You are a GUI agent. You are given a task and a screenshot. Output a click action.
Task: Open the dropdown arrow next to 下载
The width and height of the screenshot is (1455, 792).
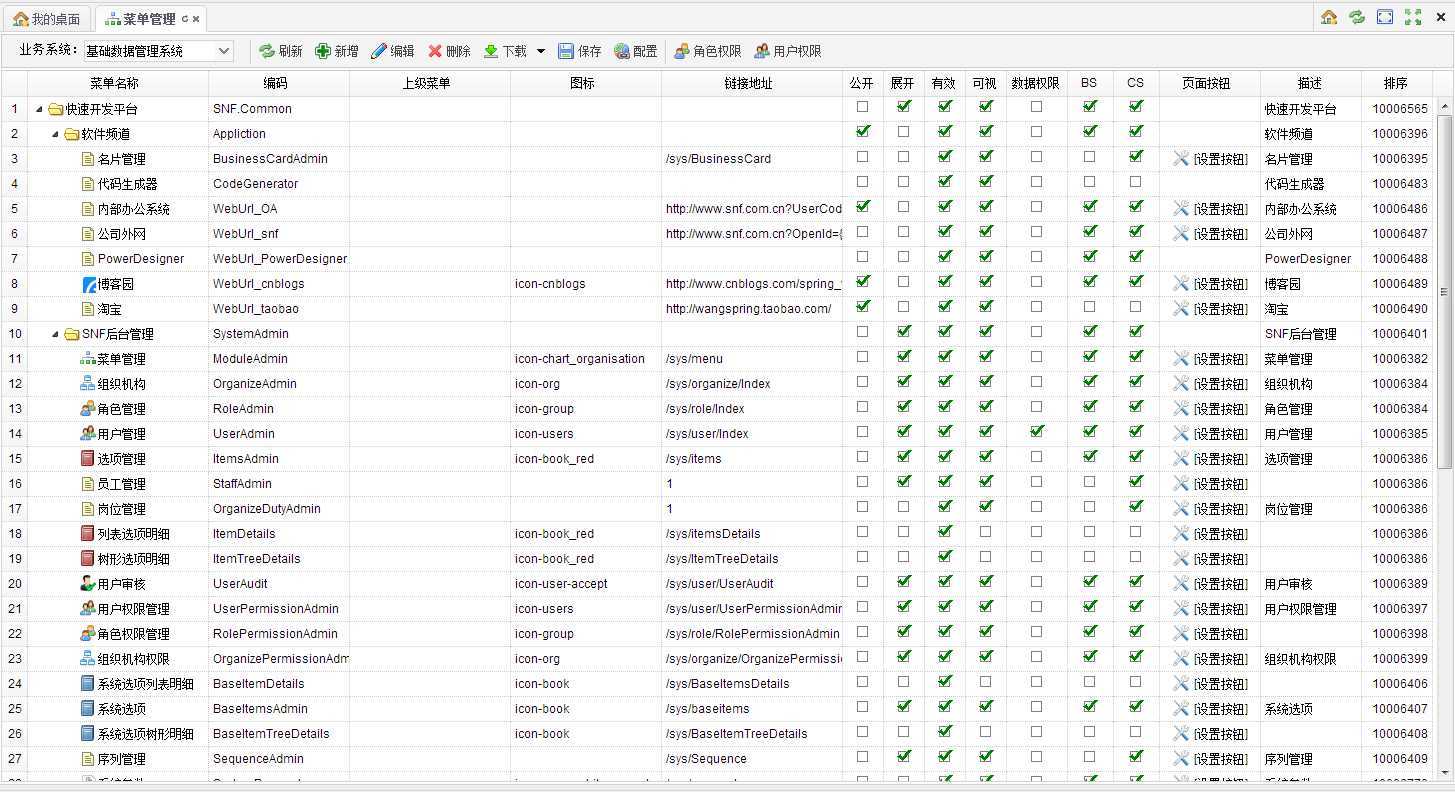[x=541, y=51]
